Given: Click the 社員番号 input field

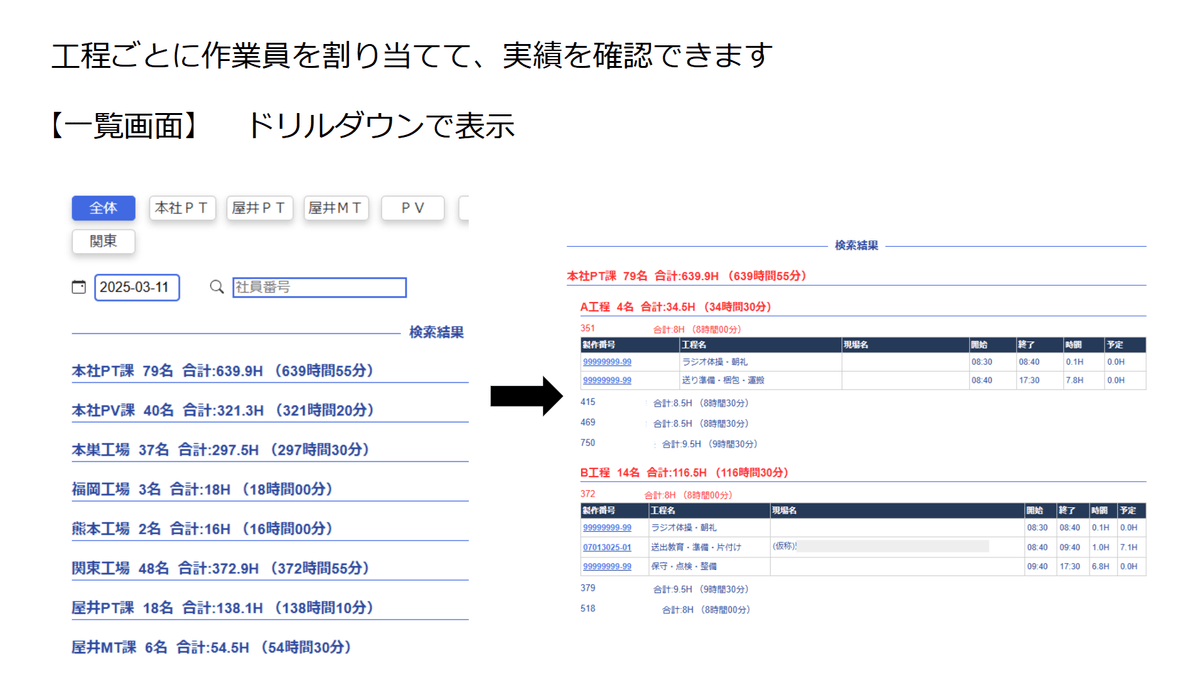Looking at the screenshot, I should [318, 287].
